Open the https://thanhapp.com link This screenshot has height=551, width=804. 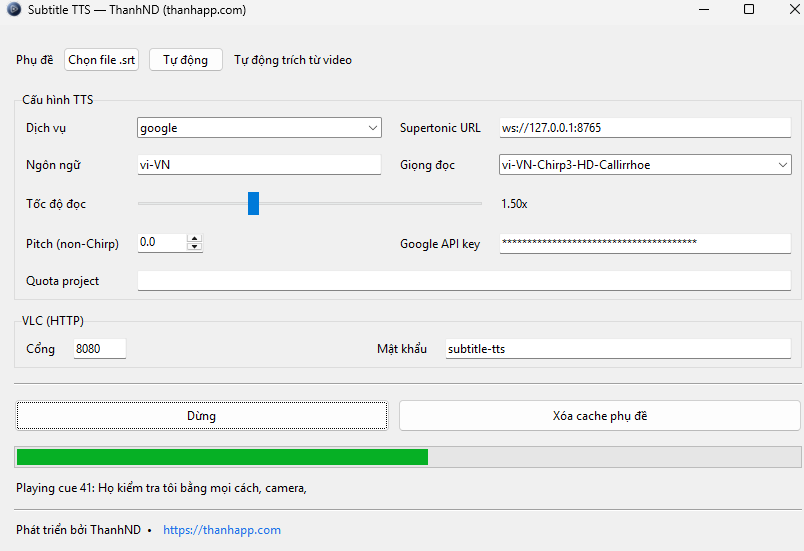click(x=222, y=529)
